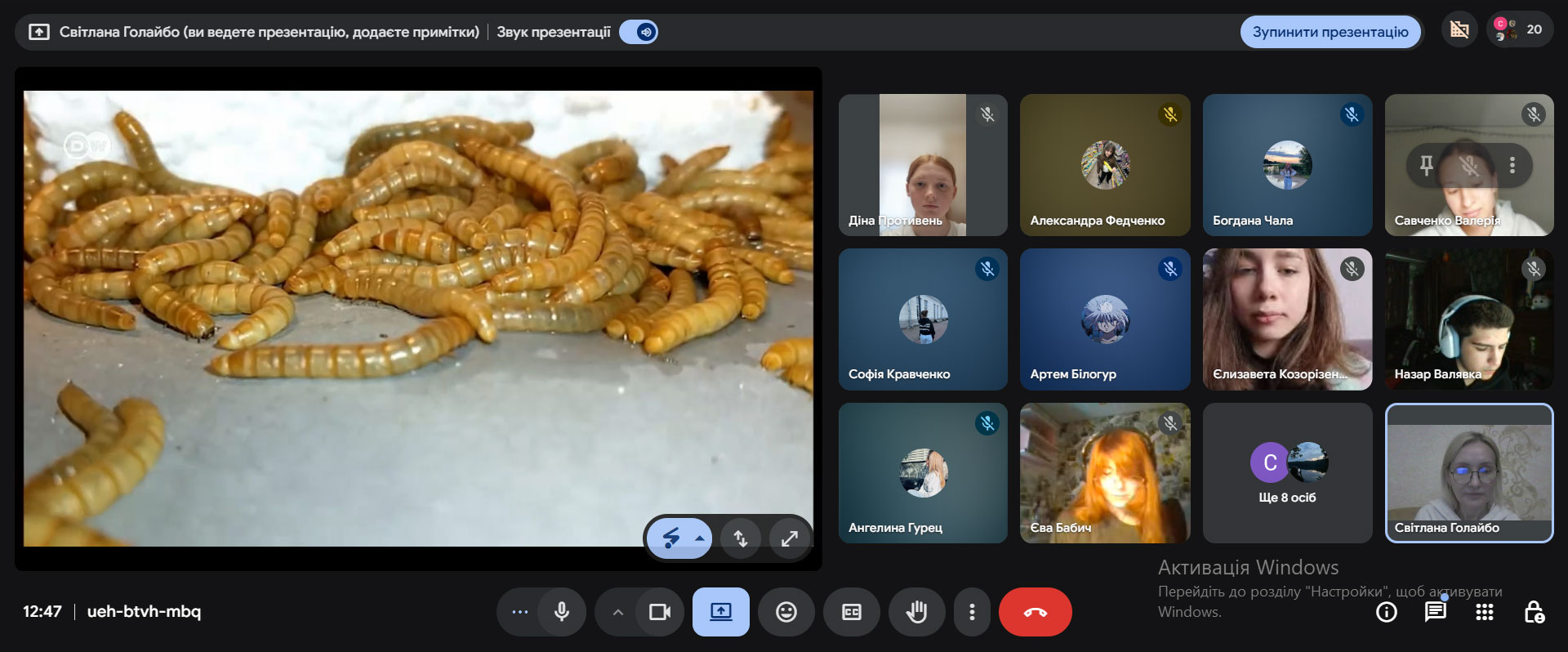Open the chat panel icon
The image size is (1568, 652).
(x=1435, y=612)
